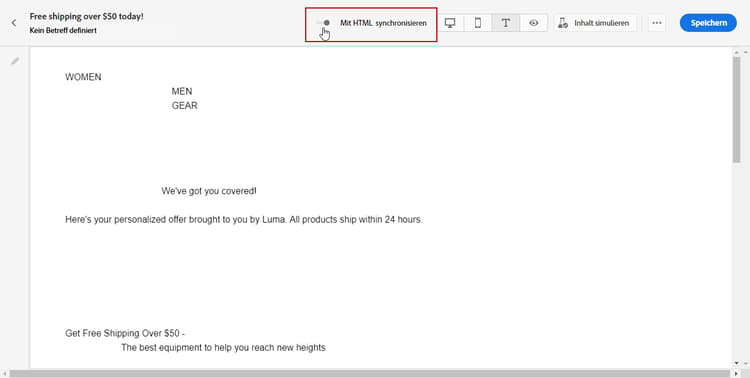
Task: Click the best equipment to reach new heights line
Action: 223,347
